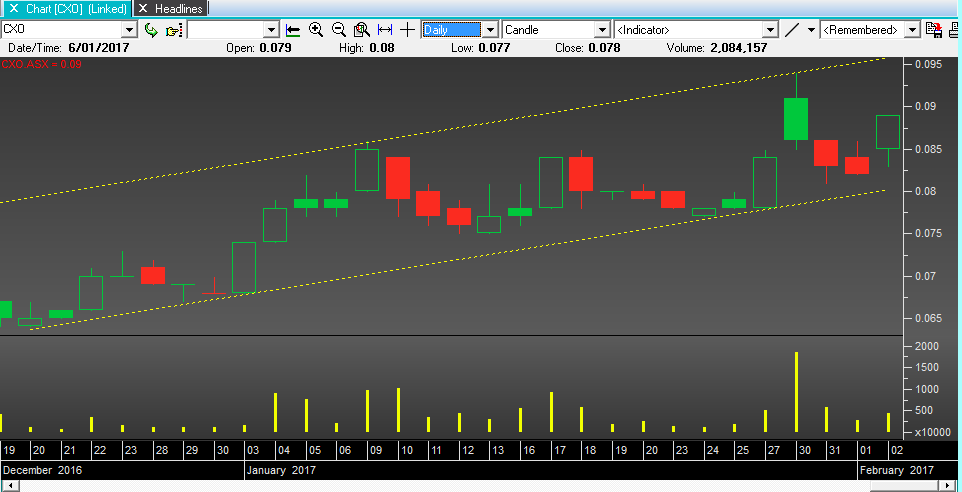Open the empty combo box dropdown
The height and width of the screenshot is (492, 962).
coord(271,29)
